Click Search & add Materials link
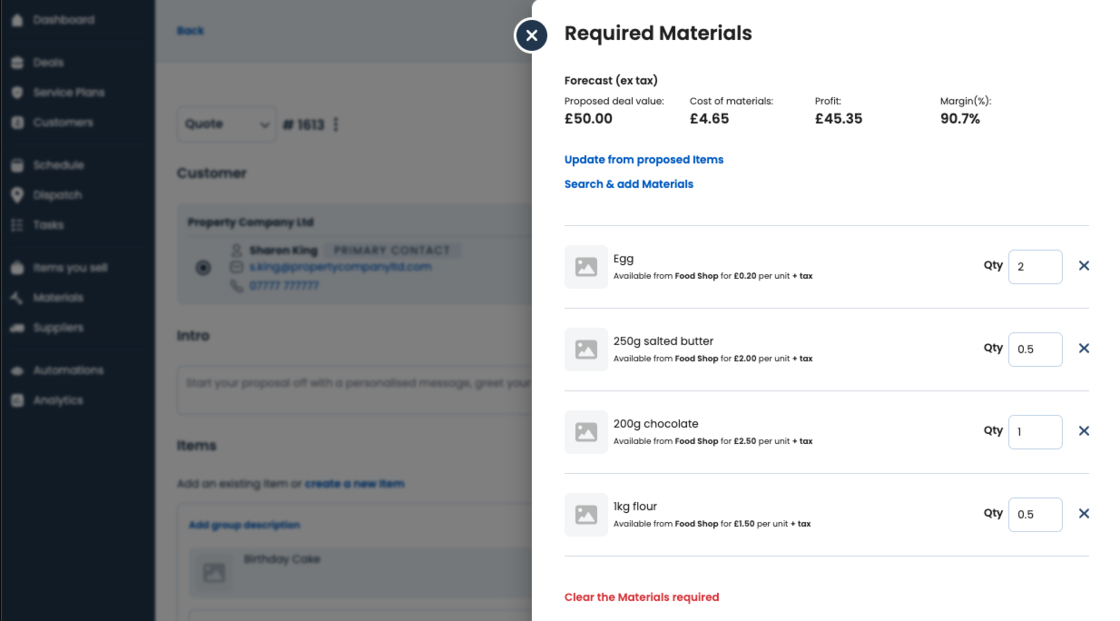The height and width of the screenshot is (621, 1120). [x=629, y=184]
